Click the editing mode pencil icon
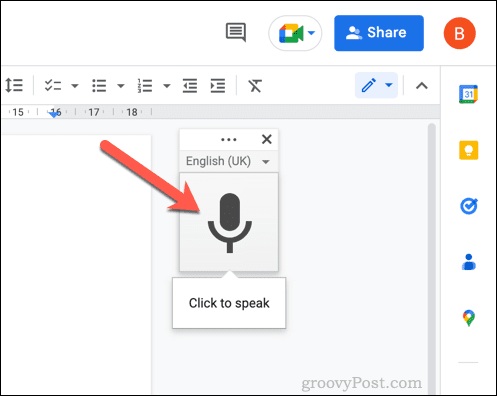This screenshot has height=396, width=497. coord(369,85)
